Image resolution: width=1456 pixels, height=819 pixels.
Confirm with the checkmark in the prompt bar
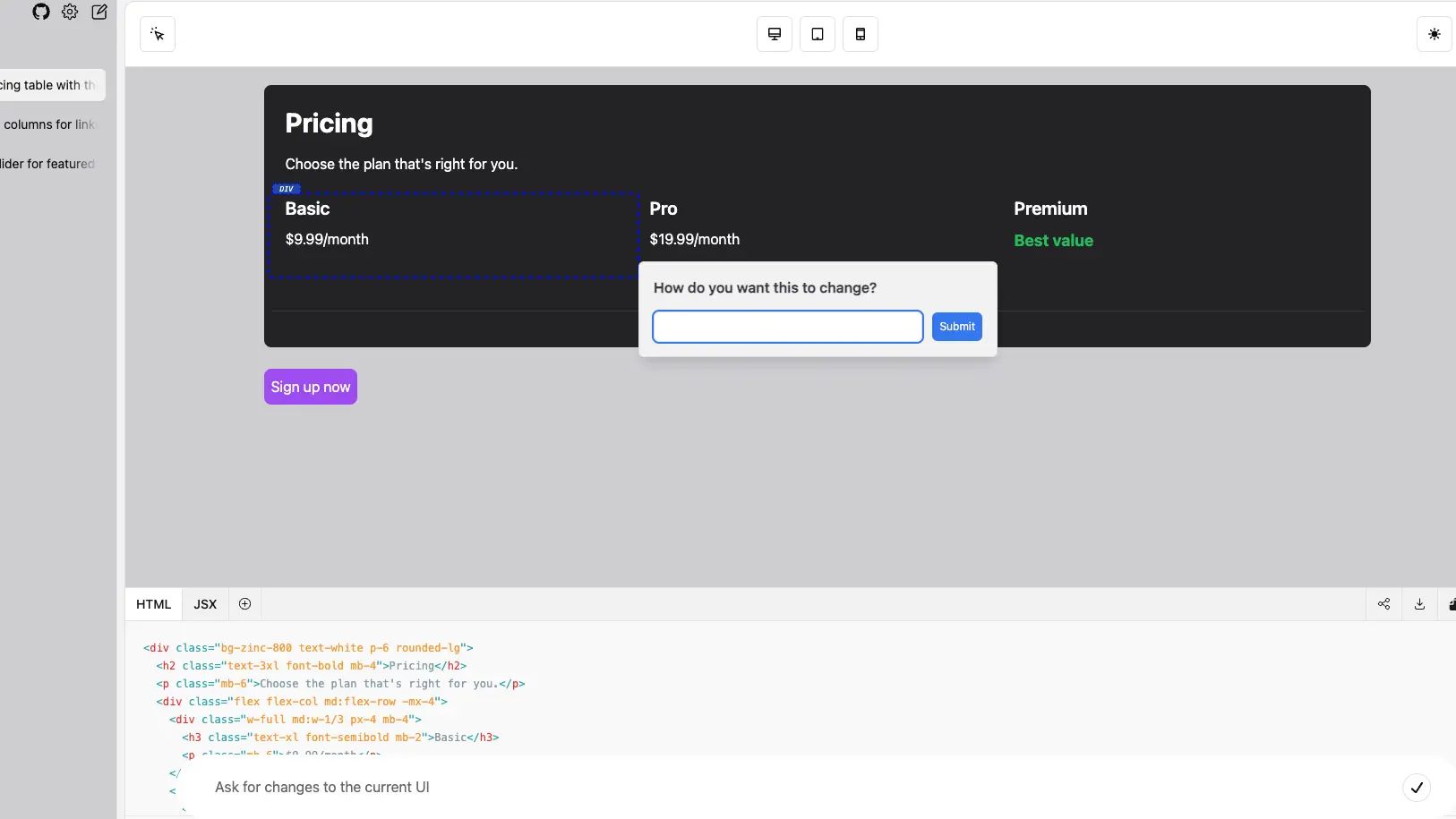click(x=1418, y=788)
